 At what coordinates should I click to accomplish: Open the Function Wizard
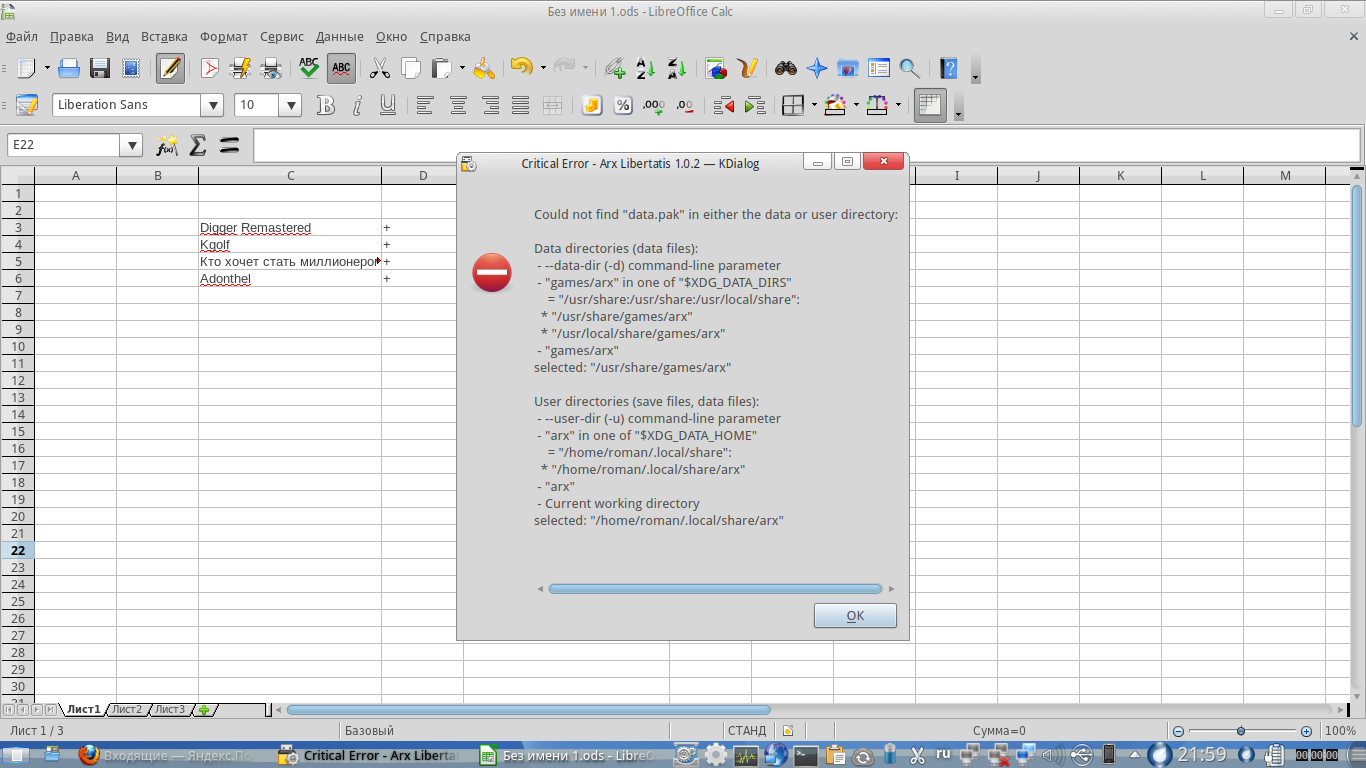[x=166, y=146]
